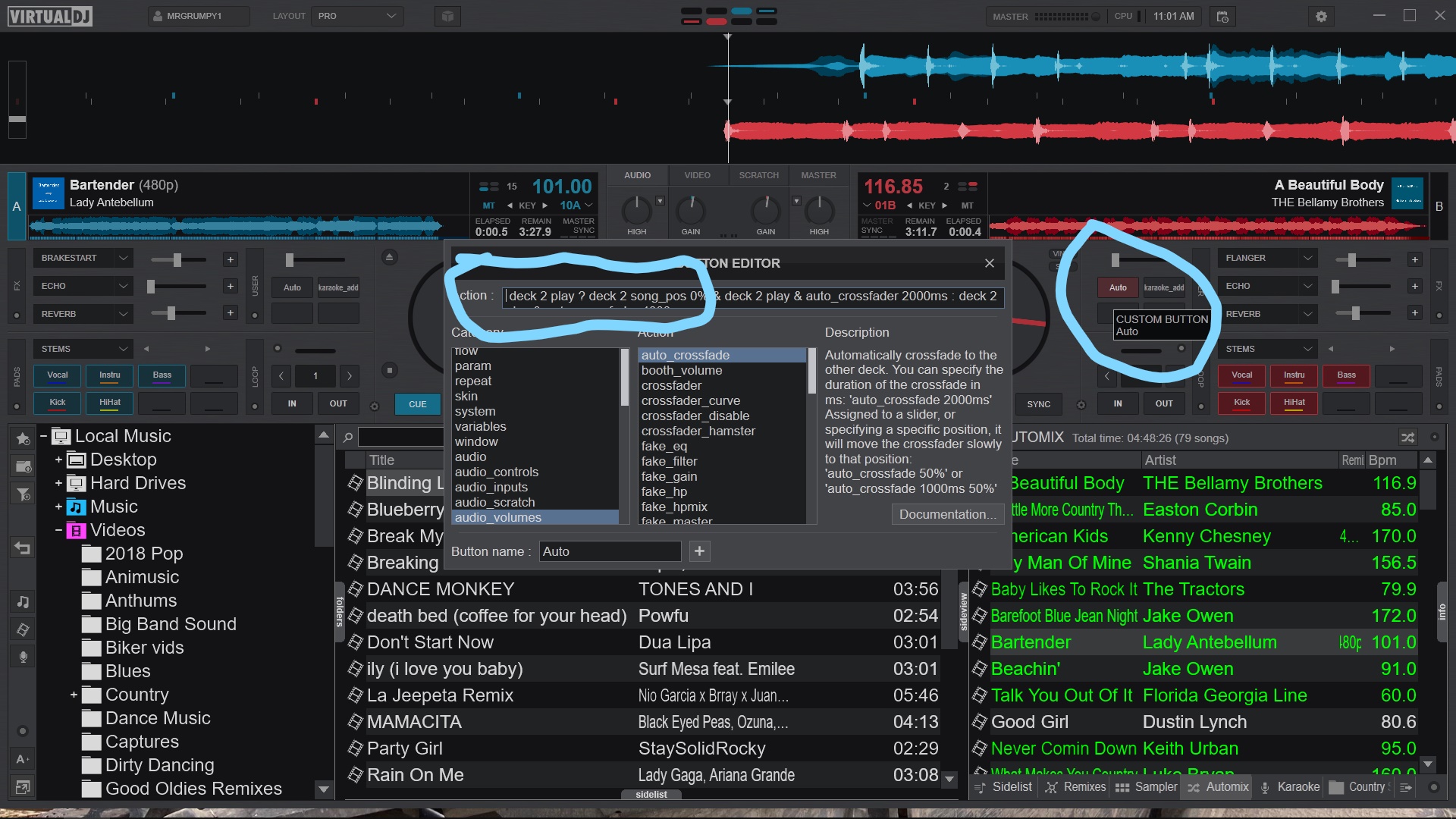Click the video film icon in browser sidebar
The width and height of the screenshot is (1456, 819).
[x=23, y=629]
